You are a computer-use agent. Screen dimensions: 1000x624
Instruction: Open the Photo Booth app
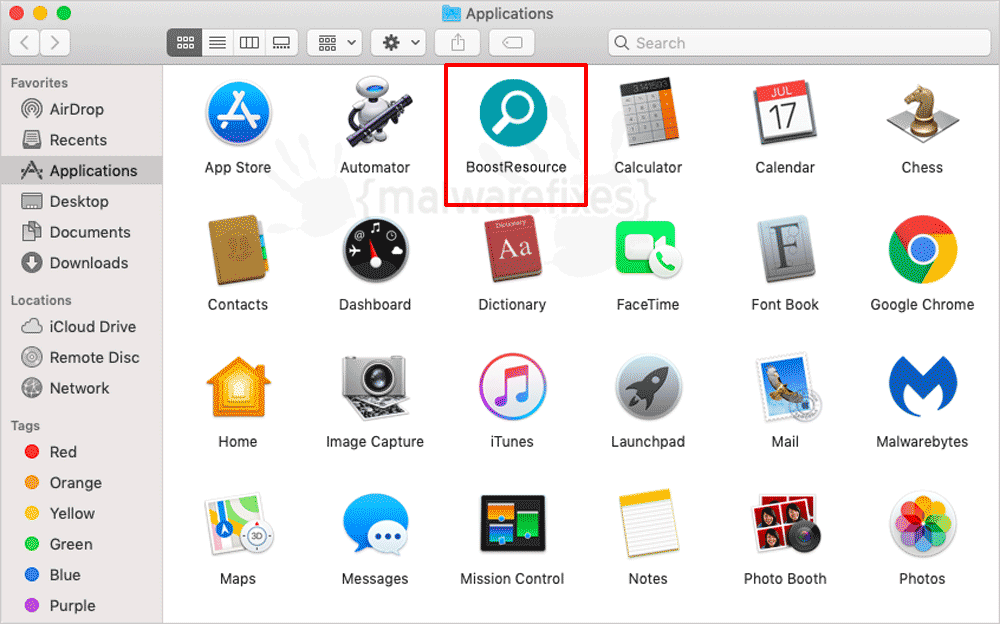[785, 524]
